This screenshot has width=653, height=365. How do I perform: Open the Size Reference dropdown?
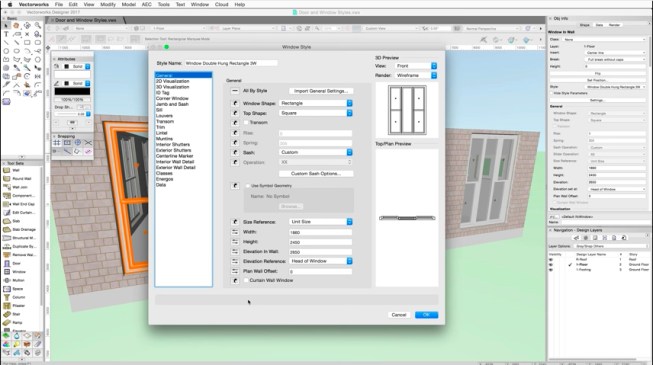coord(321,222)
